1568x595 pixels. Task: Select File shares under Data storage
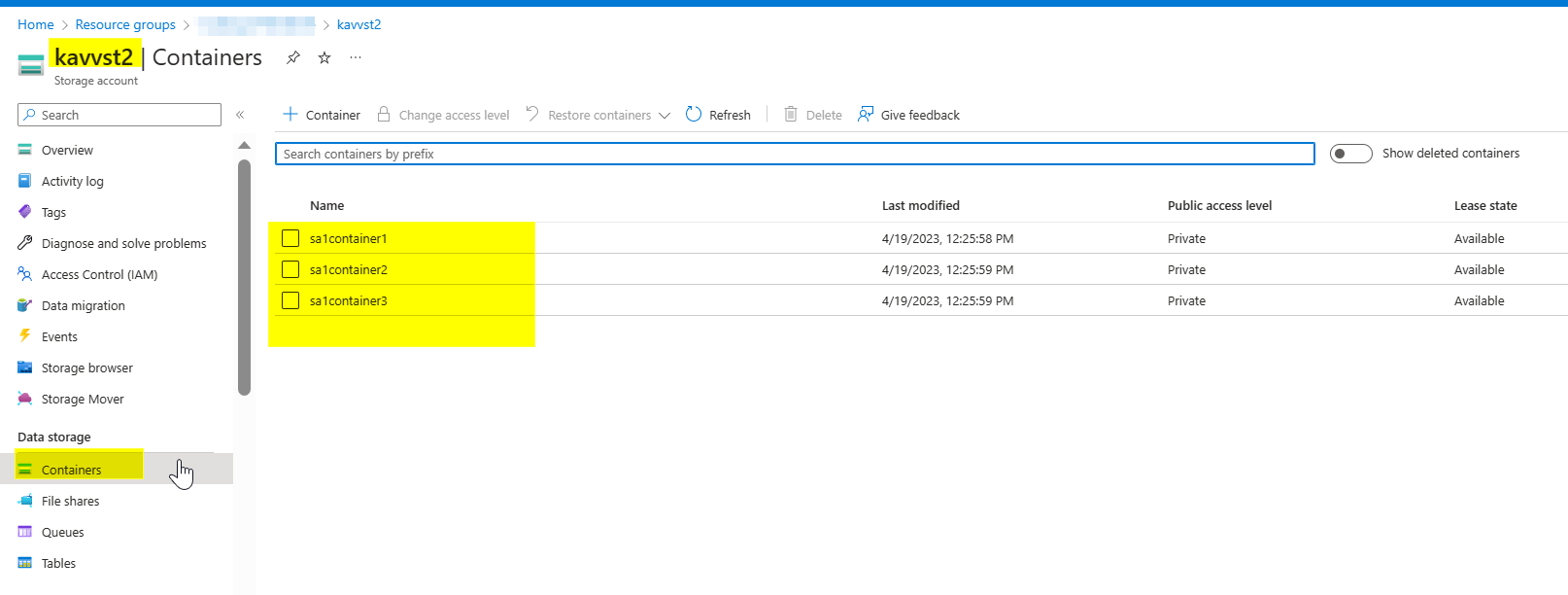click(71, 501)
